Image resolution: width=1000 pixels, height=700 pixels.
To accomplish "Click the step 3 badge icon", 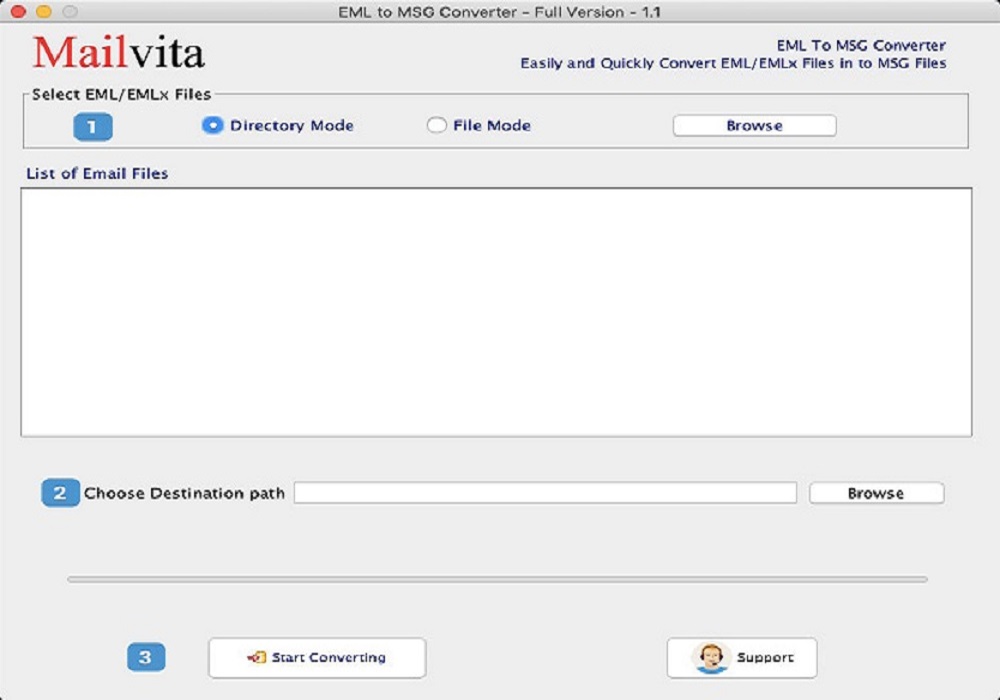I will pyautogui.click(x=146, y=657).
